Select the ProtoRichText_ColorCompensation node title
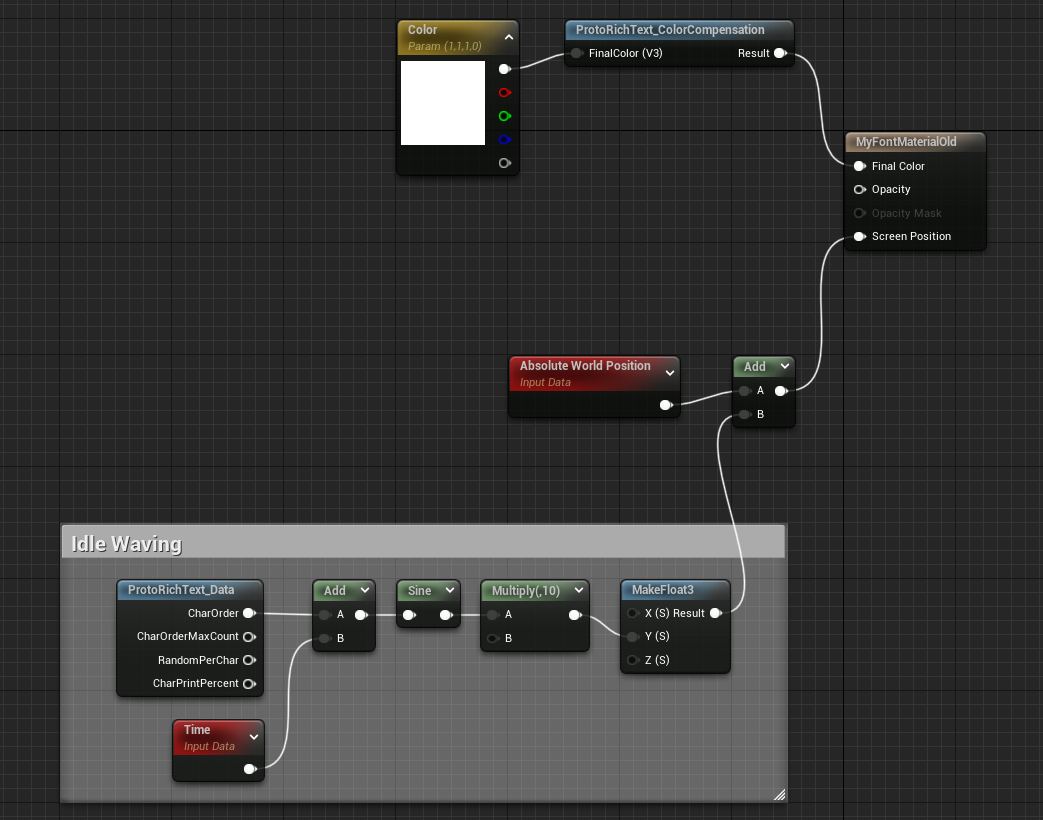 670,30
